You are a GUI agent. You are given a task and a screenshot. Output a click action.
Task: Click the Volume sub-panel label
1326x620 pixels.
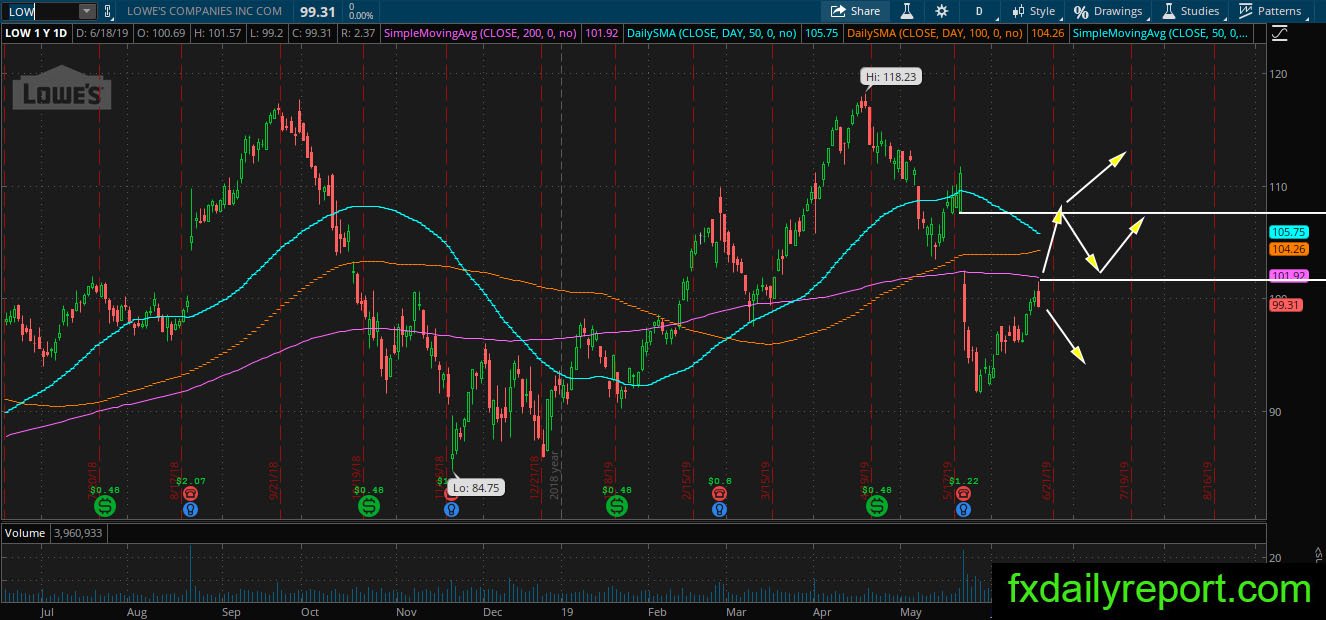25,533
